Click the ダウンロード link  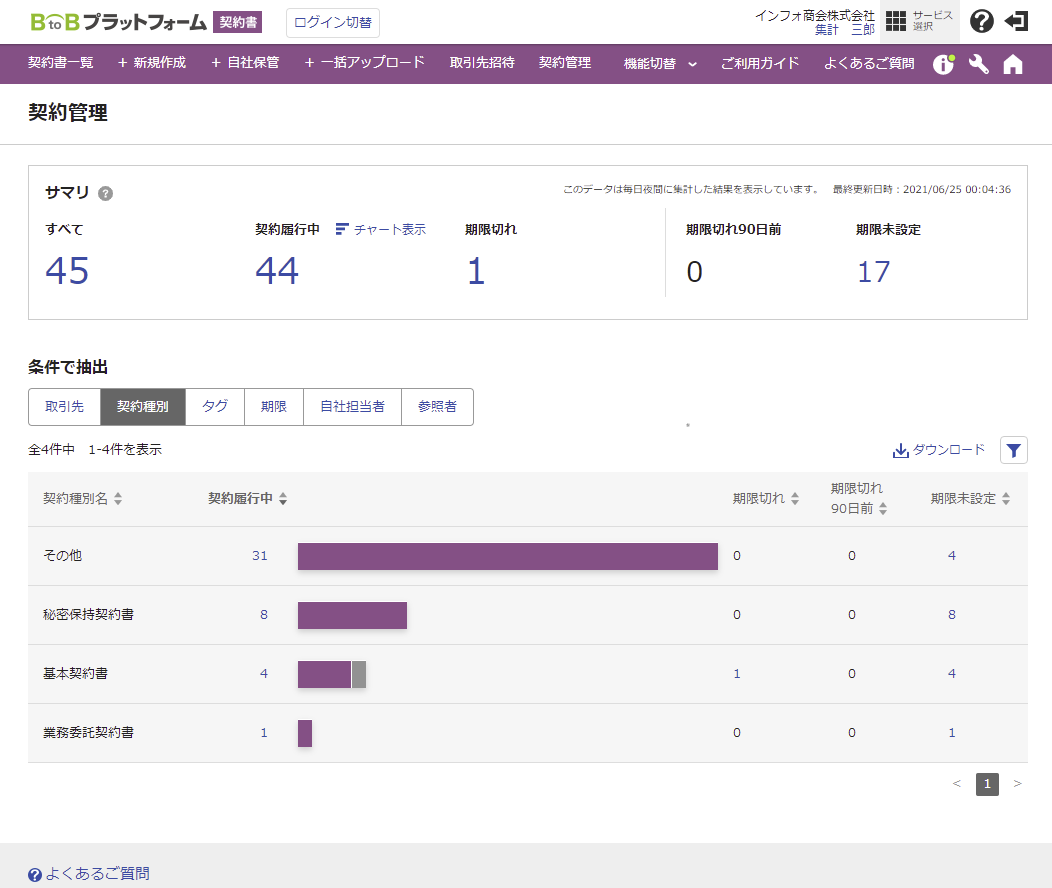(x=938, y=450)
